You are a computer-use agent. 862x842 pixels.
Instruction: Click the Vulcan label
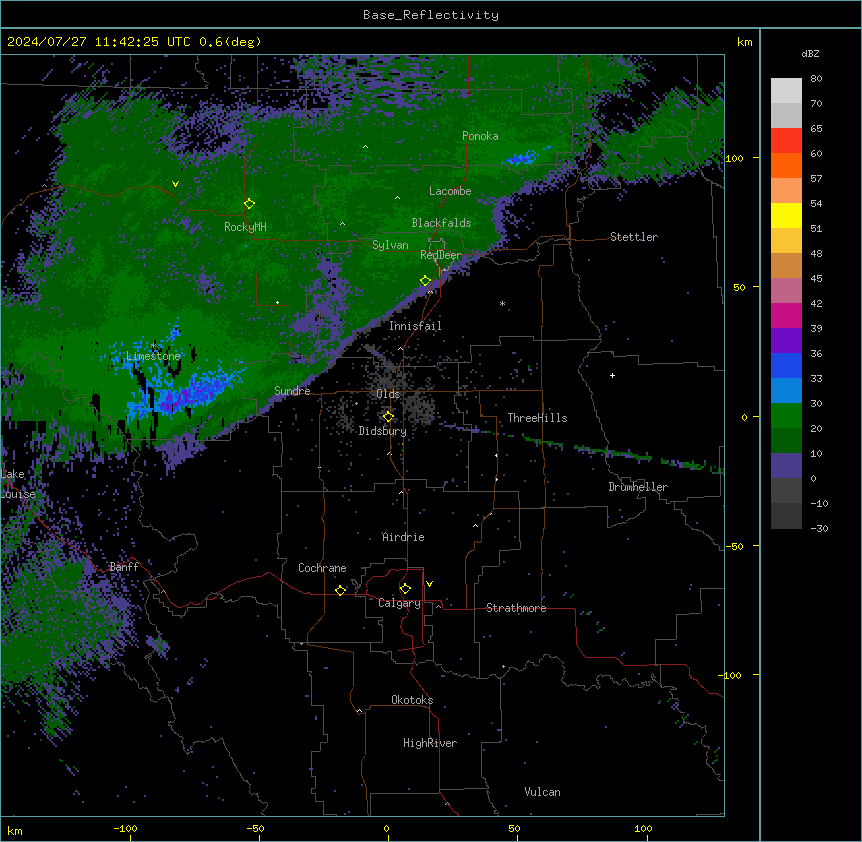(x=543, y=792)
